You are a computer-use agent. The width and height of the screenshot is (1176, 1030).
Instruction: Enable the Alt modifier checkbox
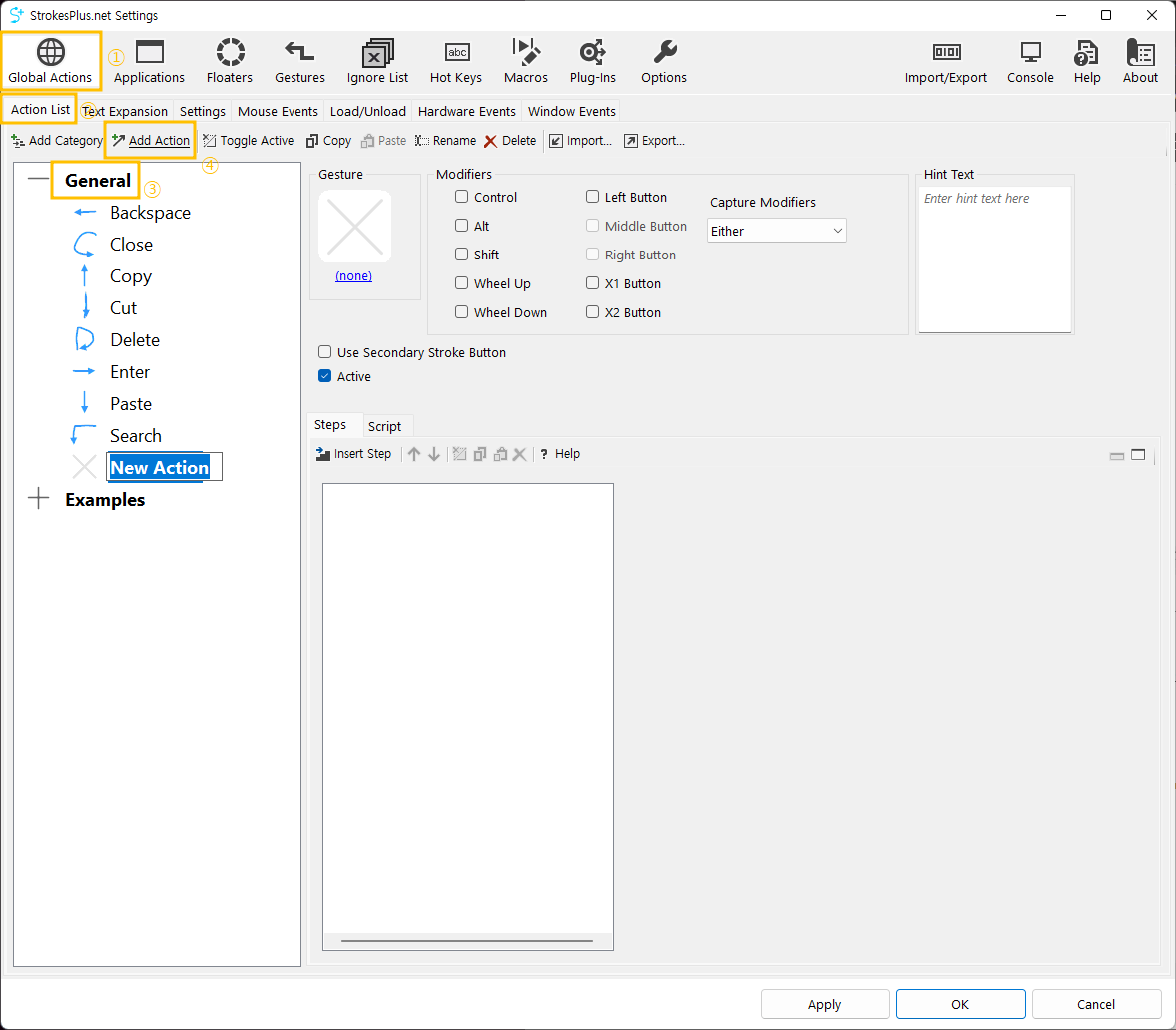462,225
